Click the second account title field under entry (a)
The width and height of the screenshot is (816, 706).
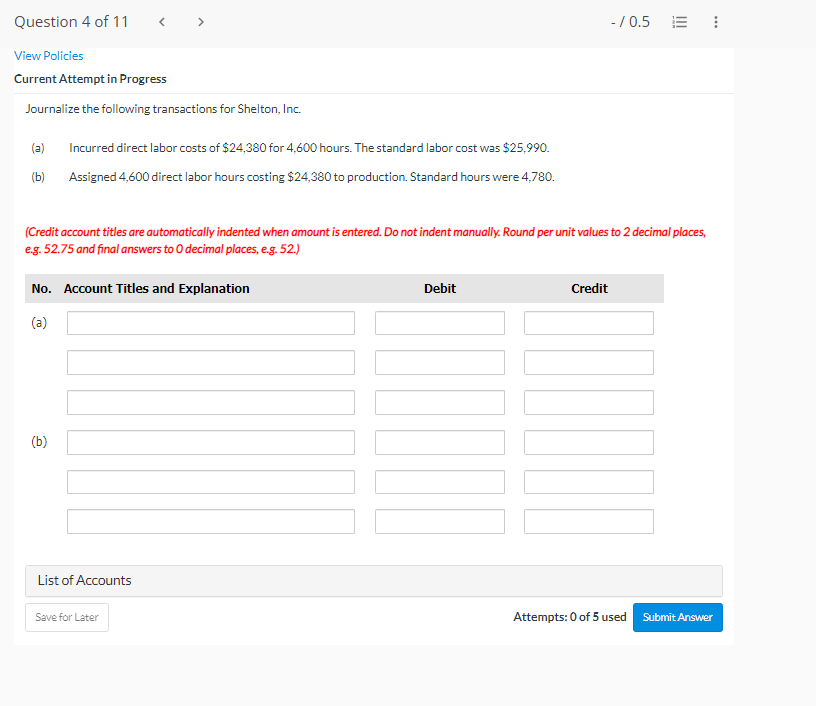pos(210,362)
